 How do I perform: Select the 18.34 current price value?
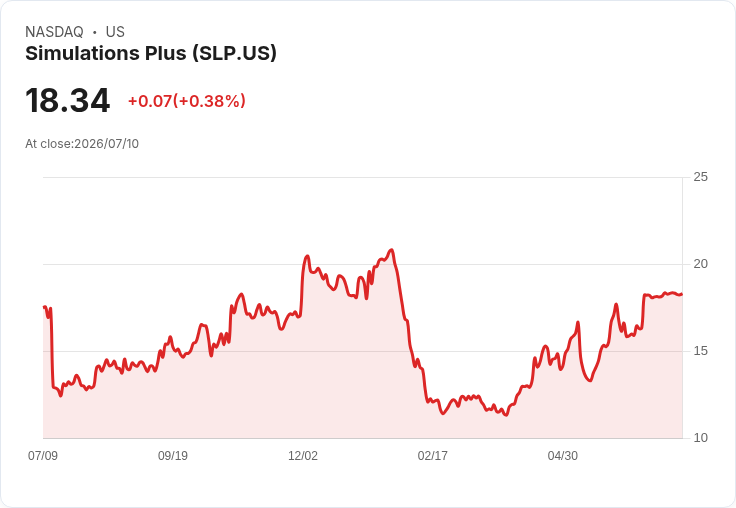click(x=68, y=100)
